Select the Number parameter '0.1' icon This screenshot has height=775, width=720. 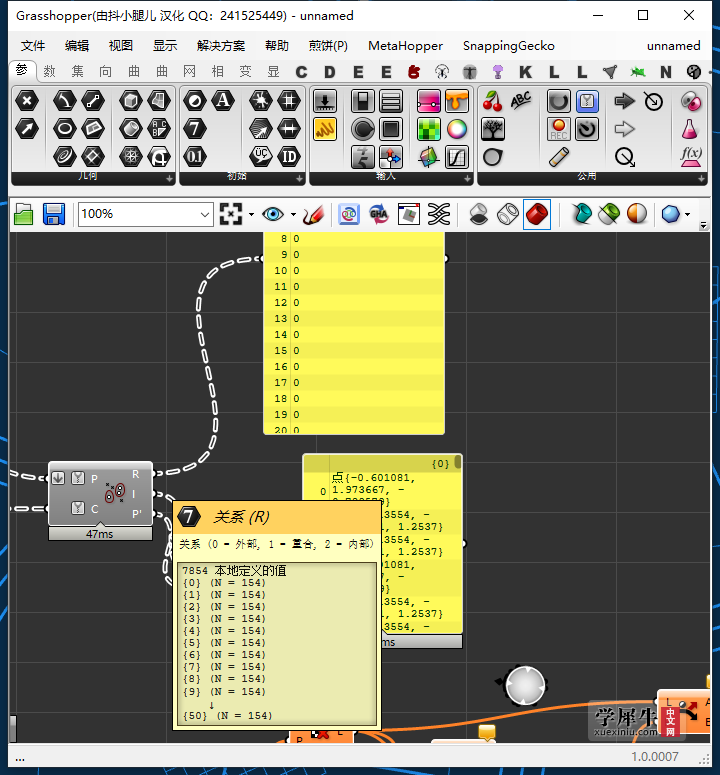[x=195, y=157]
